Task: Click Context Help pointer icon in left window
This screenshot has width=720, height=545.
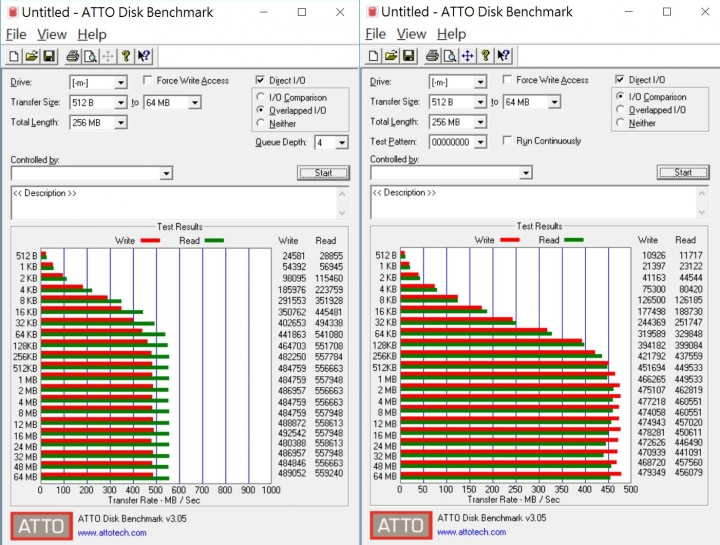Action: [x=144, y=56]
